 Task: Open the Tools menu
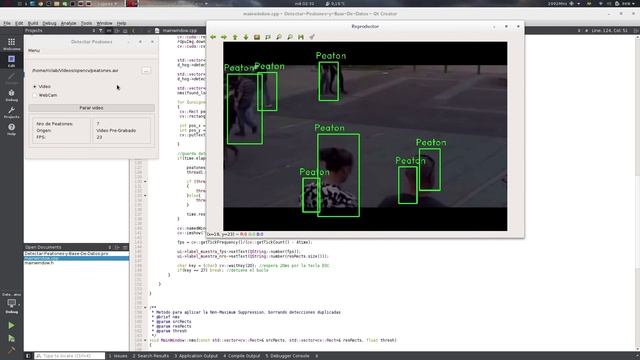point(87,23)
